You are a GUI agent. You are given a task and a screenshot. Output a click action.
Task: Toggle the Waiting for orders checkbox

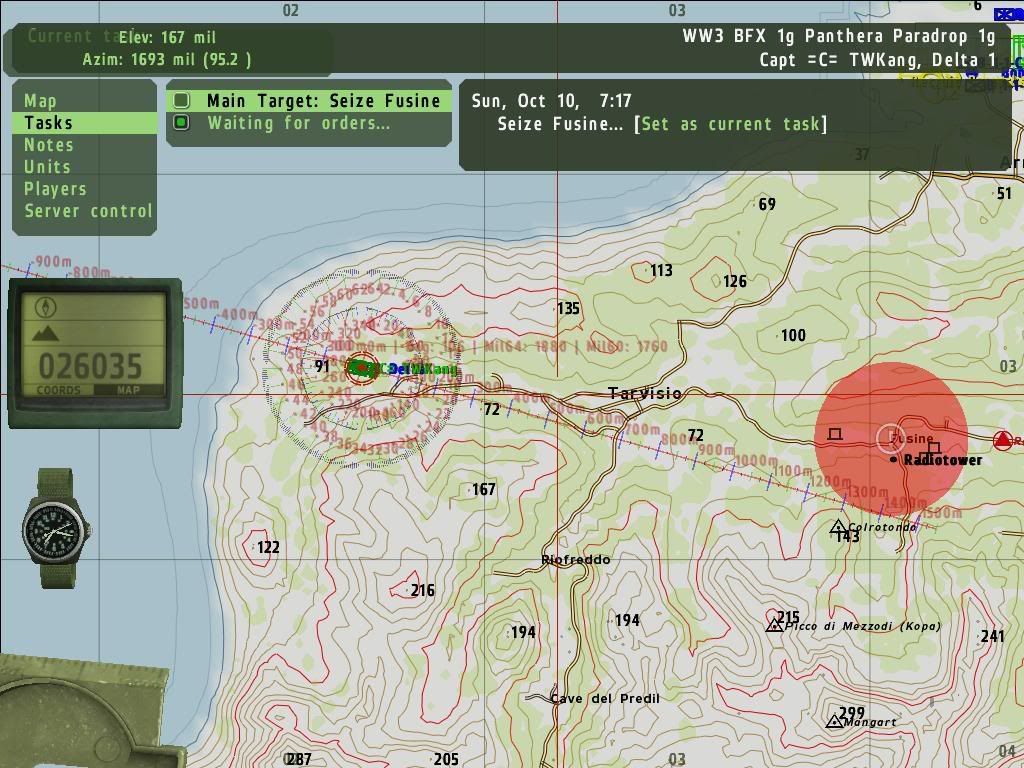point(181,123)
